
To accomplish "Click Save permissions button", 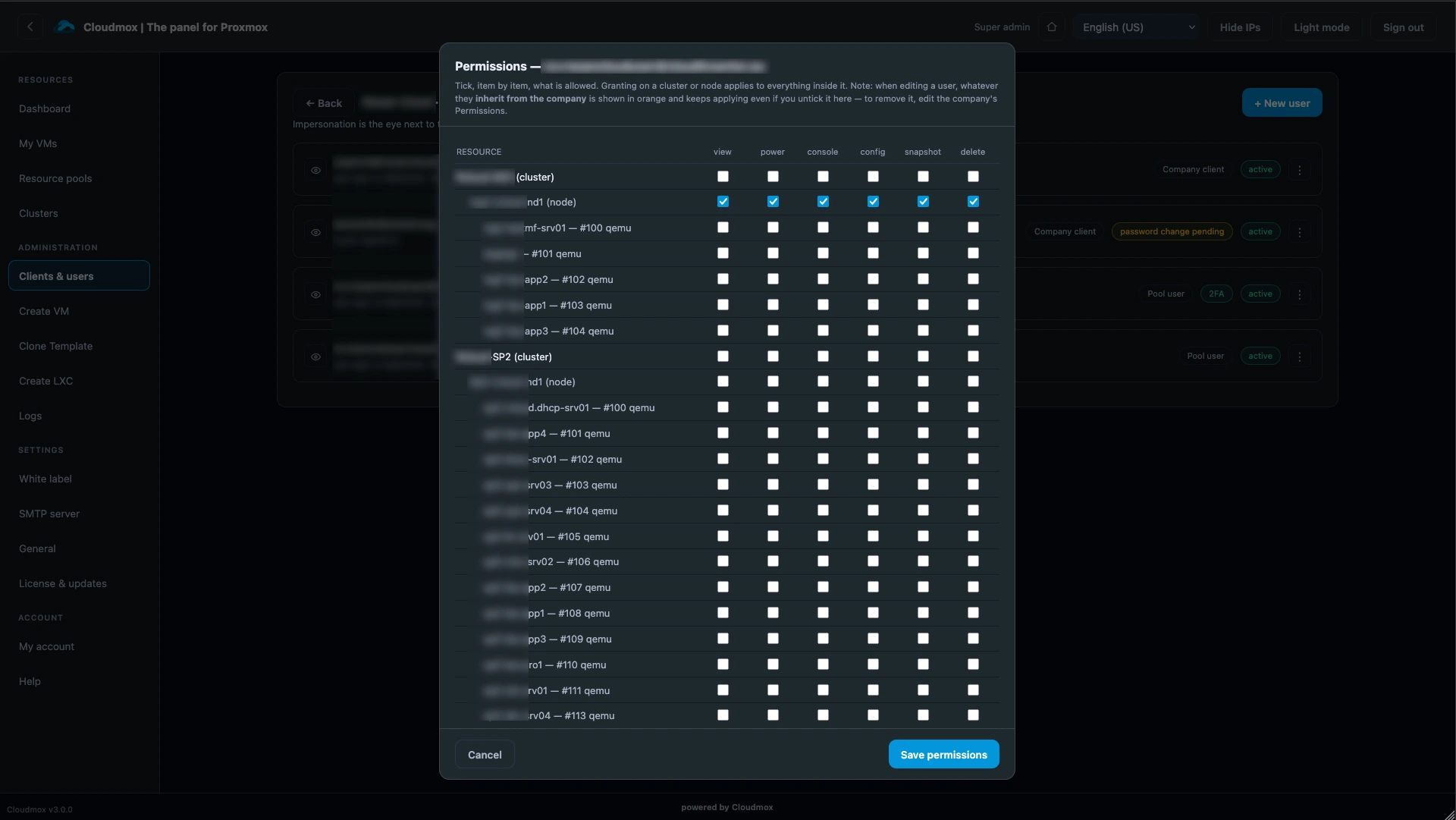I will click(943, 755).
